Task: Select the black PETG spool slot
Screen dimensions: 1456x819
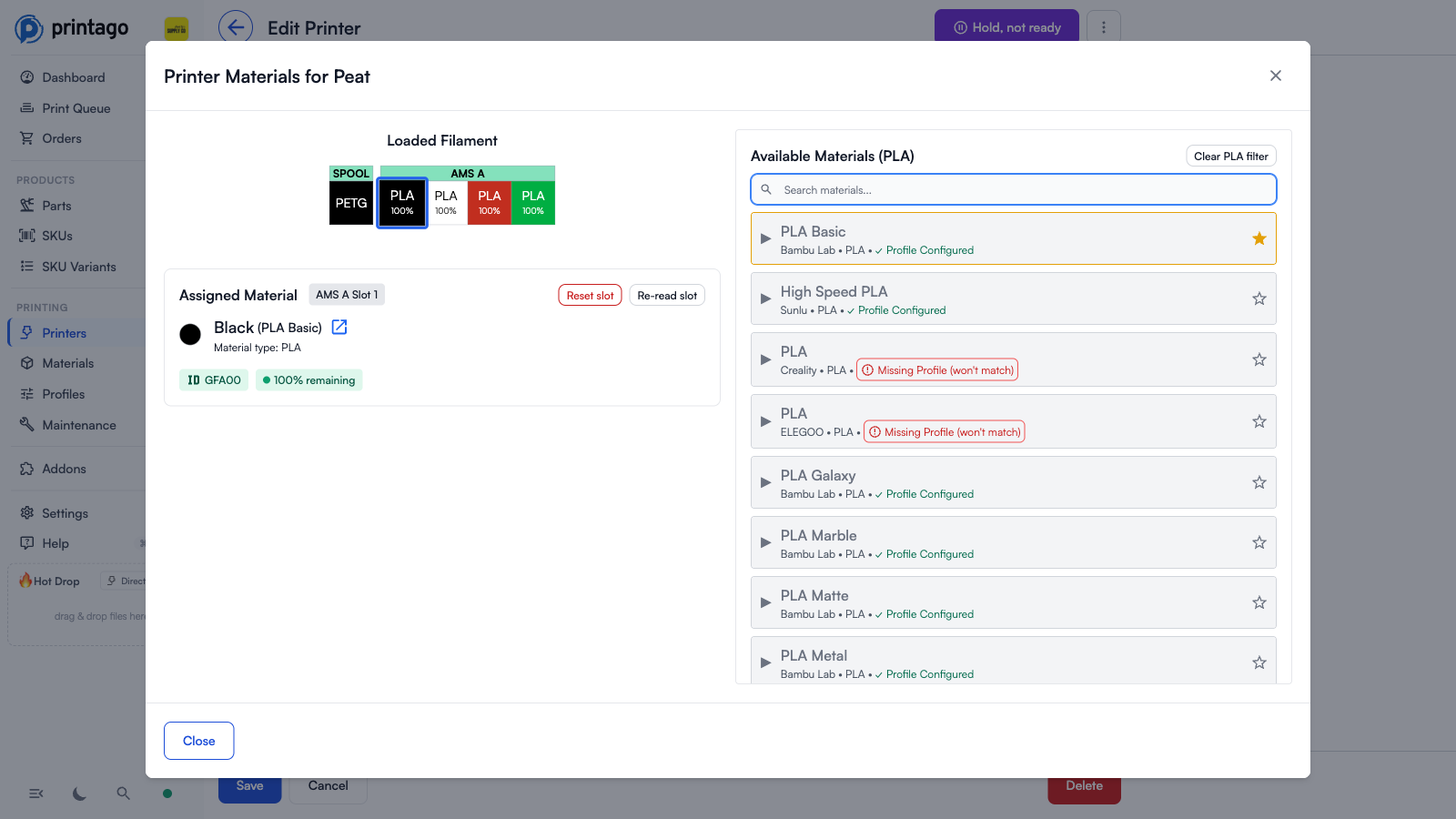Action: pos(351,203)
